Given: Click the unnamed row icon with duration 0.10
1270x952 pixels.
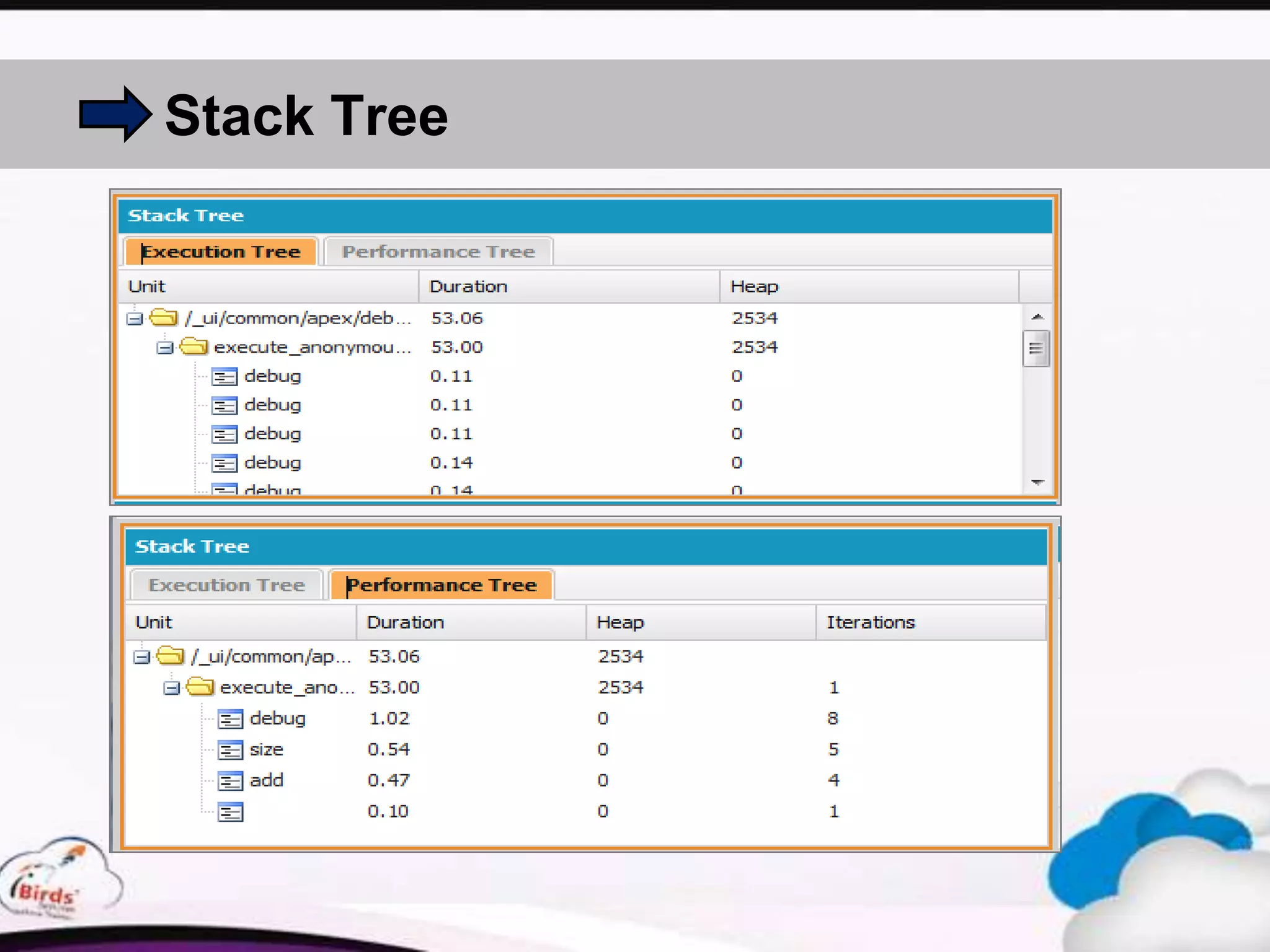Looking at the screenshot, I should coord(231,812).
